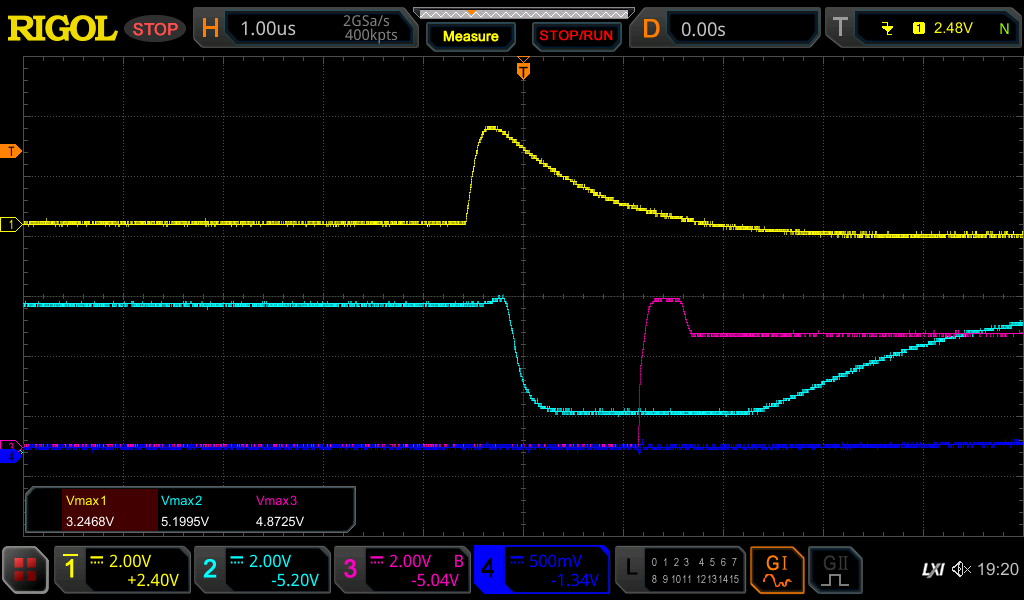
Task: Toggle channel 2 cyan channel panel
Action: click(262, 570)
